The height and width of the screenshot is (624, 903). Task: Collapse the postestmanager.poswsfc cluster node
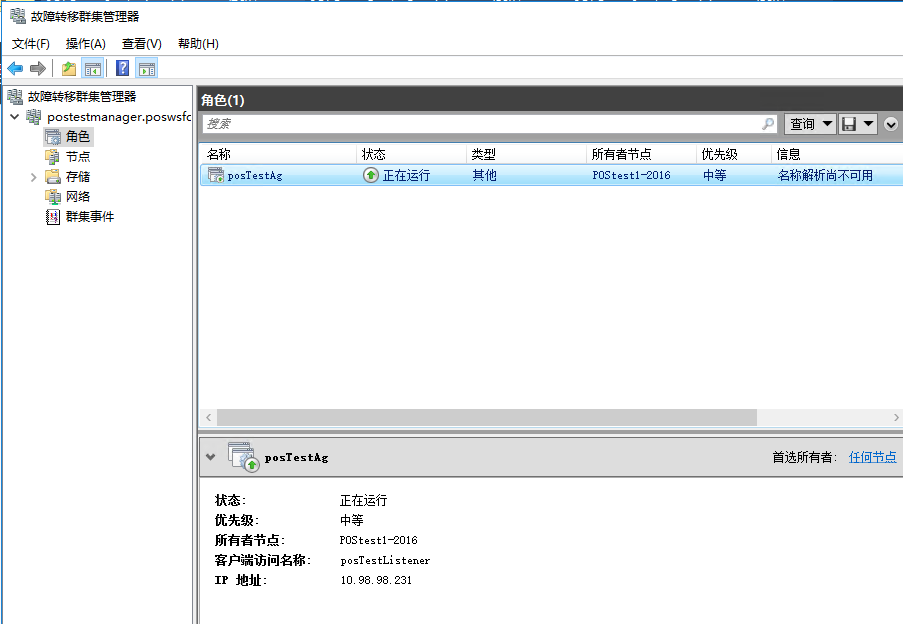pos(15,117)
